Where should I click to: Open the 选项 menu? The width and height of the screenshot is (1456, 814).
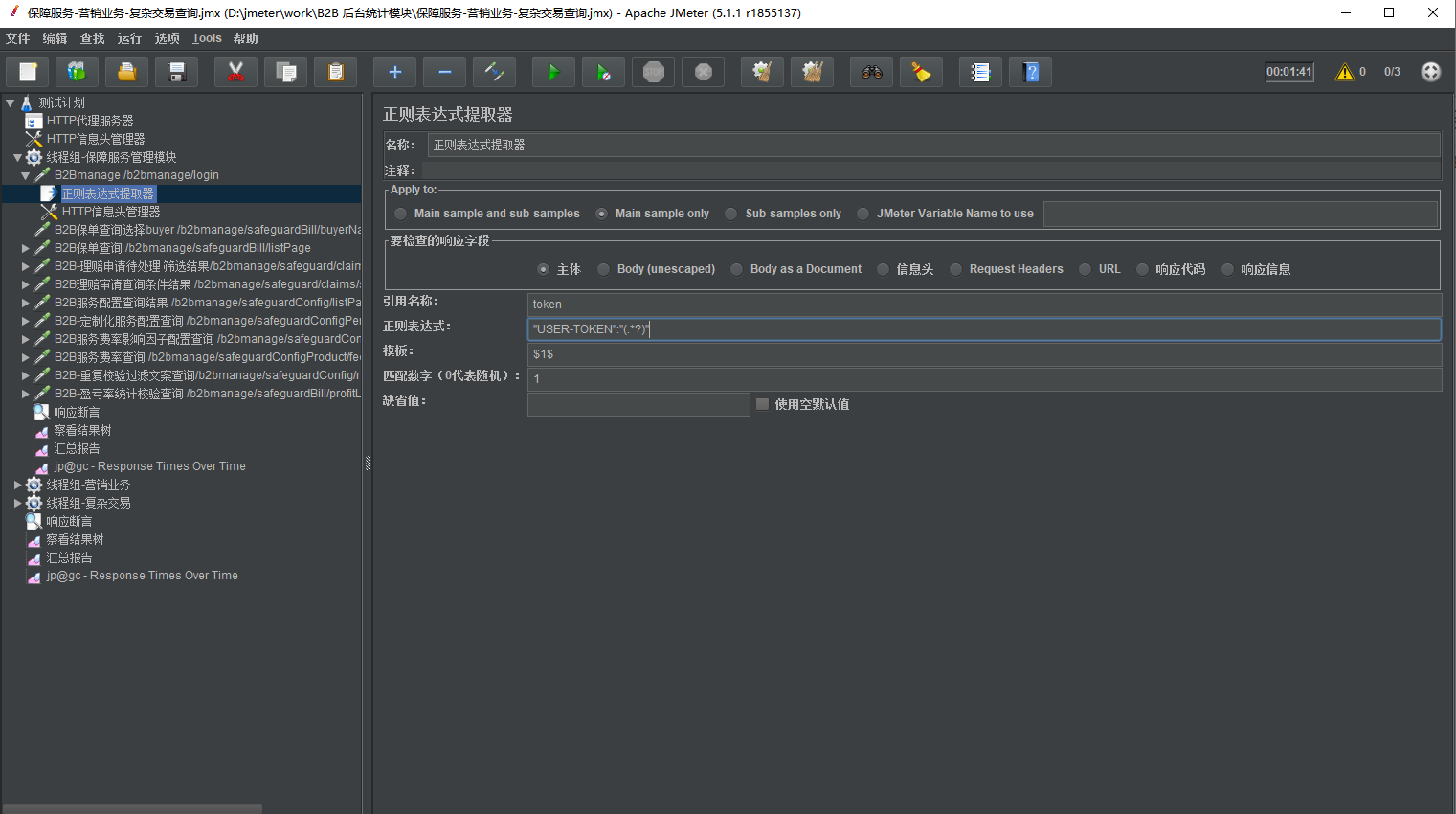coord(167,38)
